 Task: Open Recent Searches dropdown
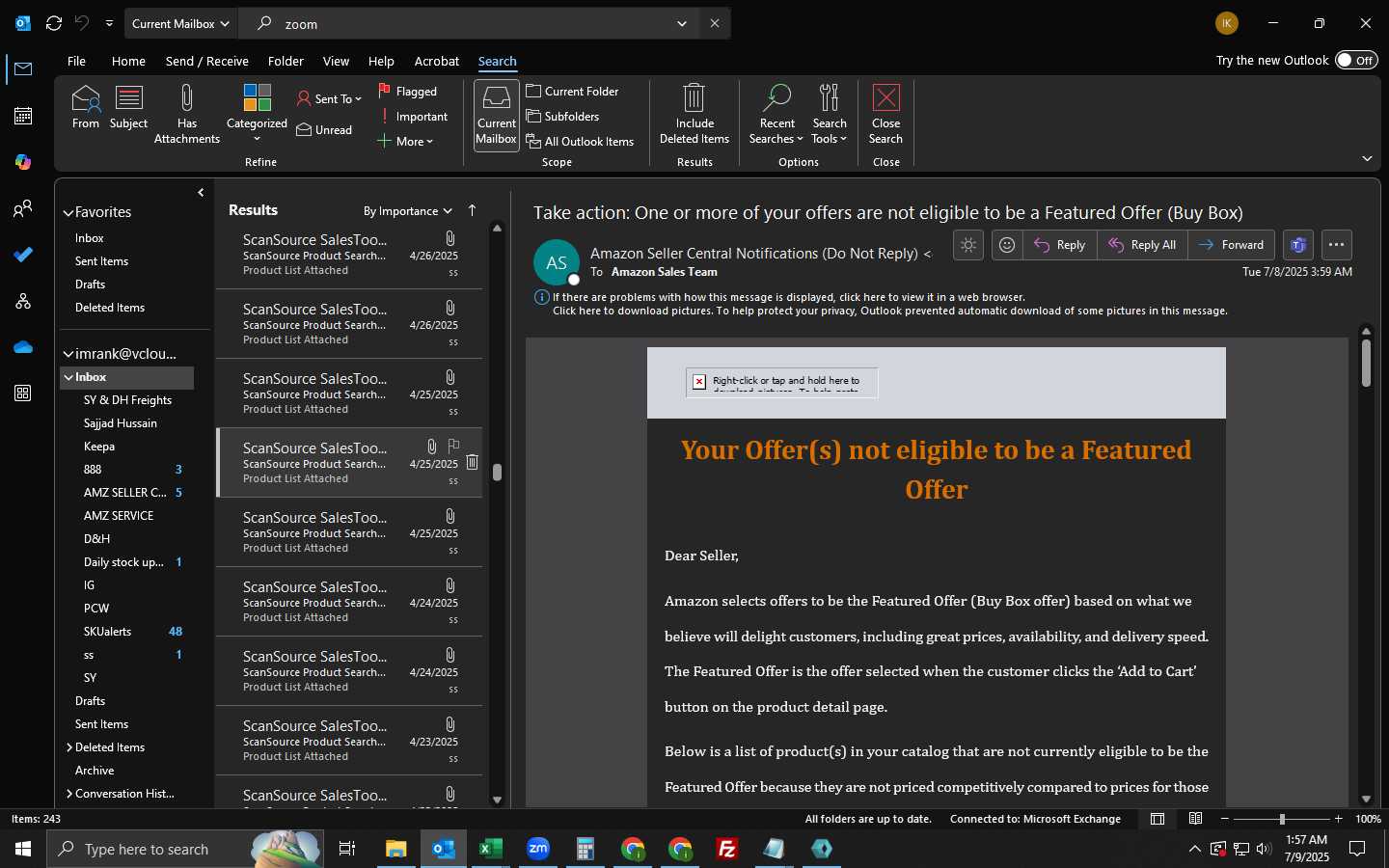tap(776, 114)
